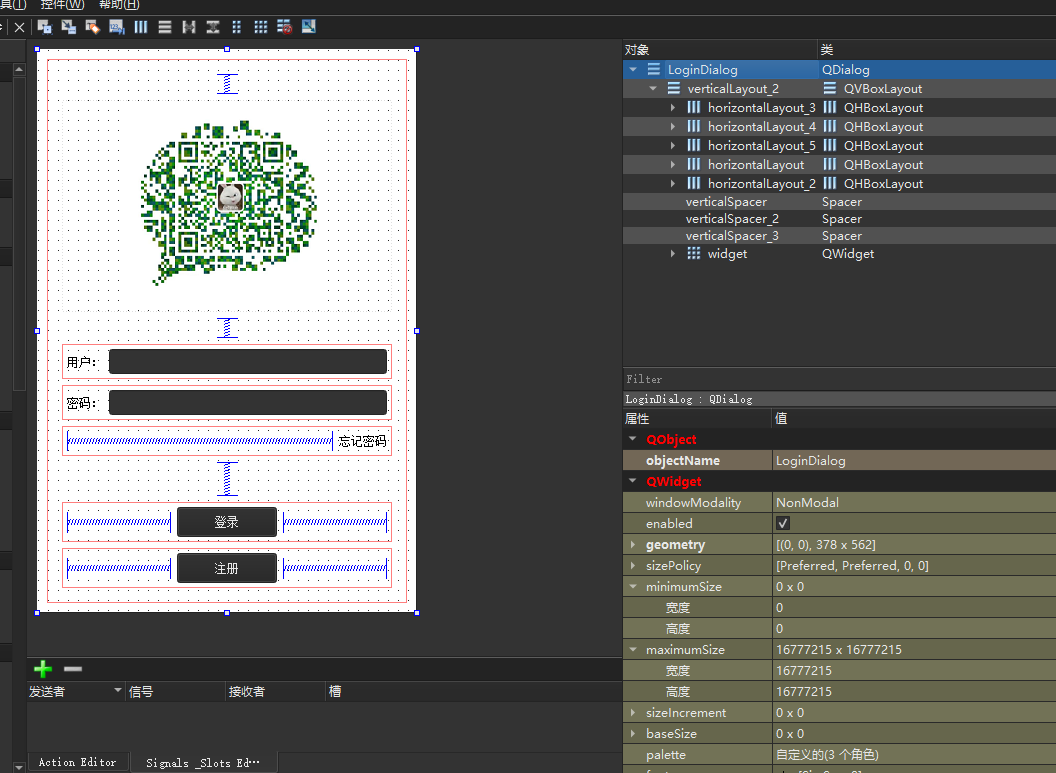Screen dimensions: 1056x773
Task: Lay out horizontally in splitter
Action: point(189,27)
